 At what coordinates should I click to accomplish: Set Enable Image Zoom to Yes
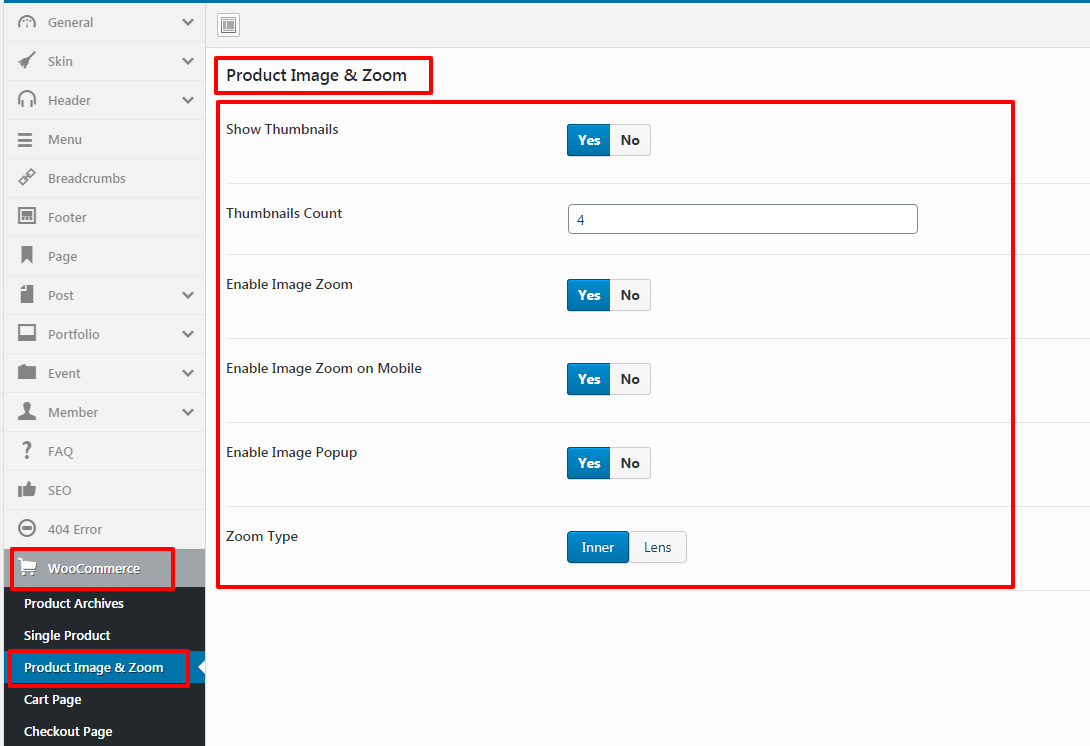[589, 295]
